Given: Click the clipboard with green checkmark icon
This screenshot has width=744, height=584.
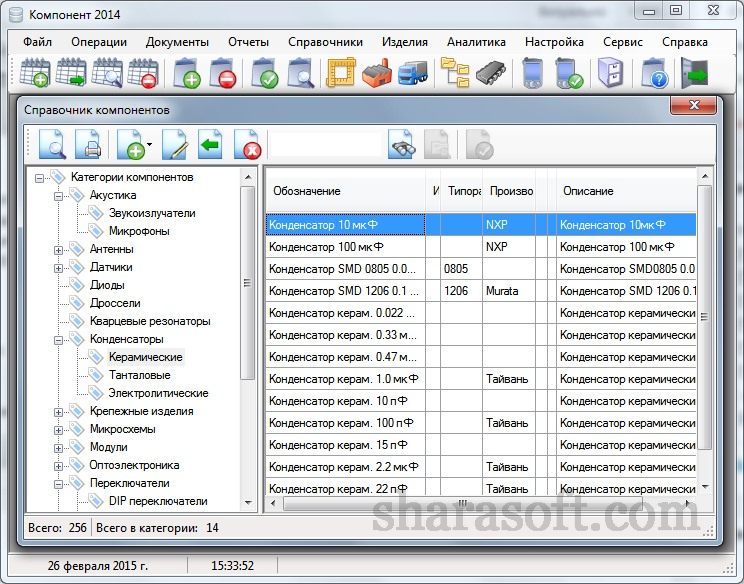Looking at the screenshot, I should point(265,73).
